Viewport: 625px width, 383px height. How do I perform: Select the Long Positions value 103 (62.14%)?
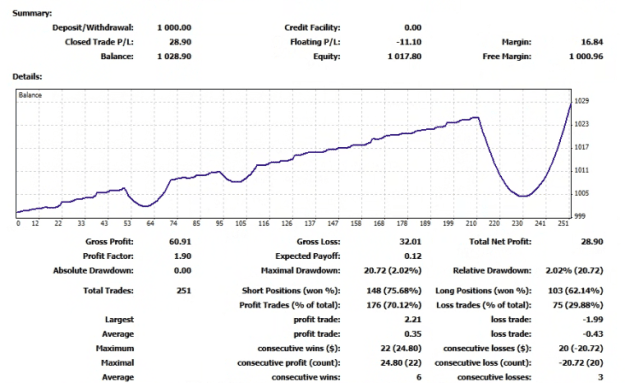(x=576, y=291)
